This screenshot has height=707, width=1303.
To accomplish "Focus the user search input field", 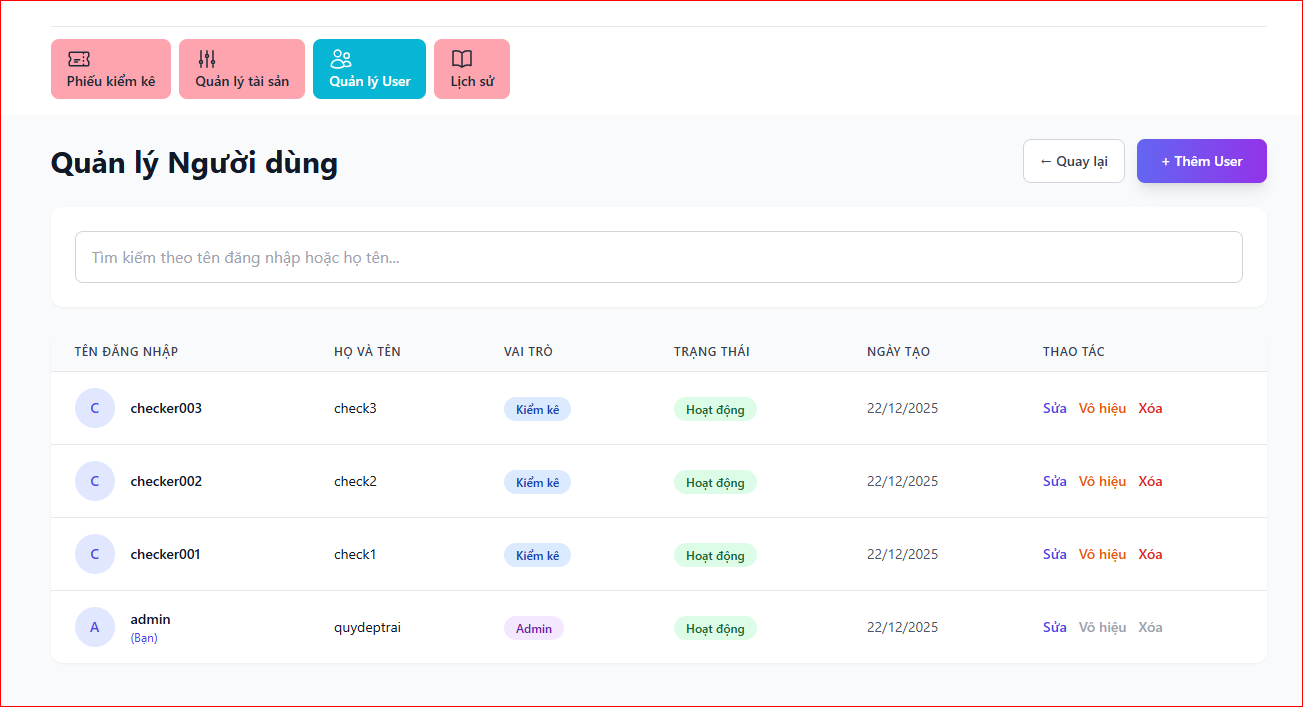I will click(x=658, y=257).
